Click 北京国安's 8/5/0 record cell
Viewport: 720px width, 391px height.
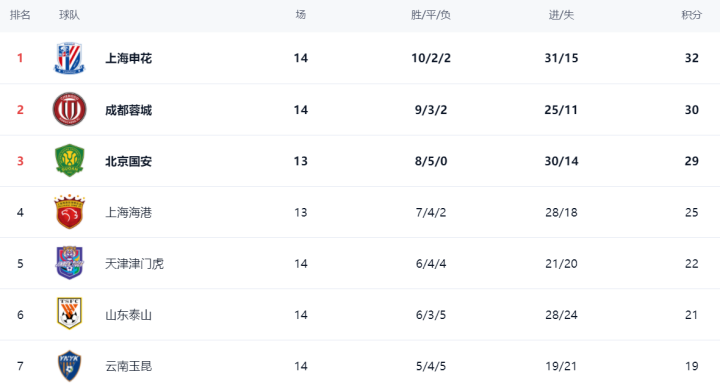[x=431, y=161]
